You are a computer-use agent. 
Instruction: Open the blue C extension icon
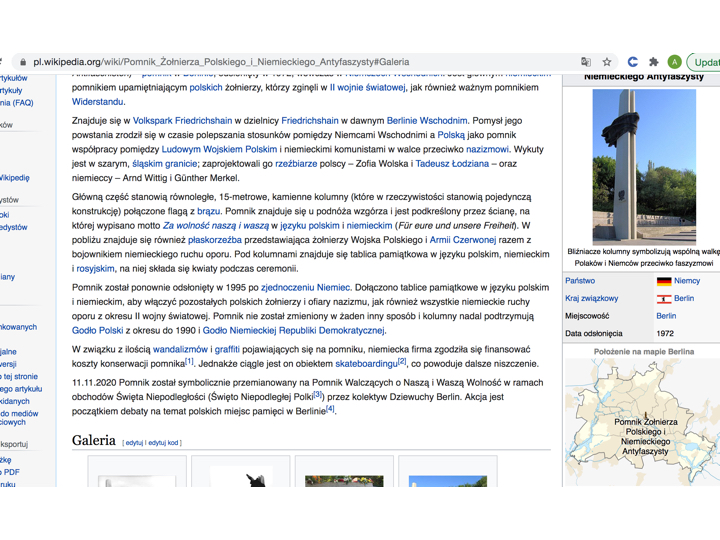pyautogui.click(x=633, y=62)
